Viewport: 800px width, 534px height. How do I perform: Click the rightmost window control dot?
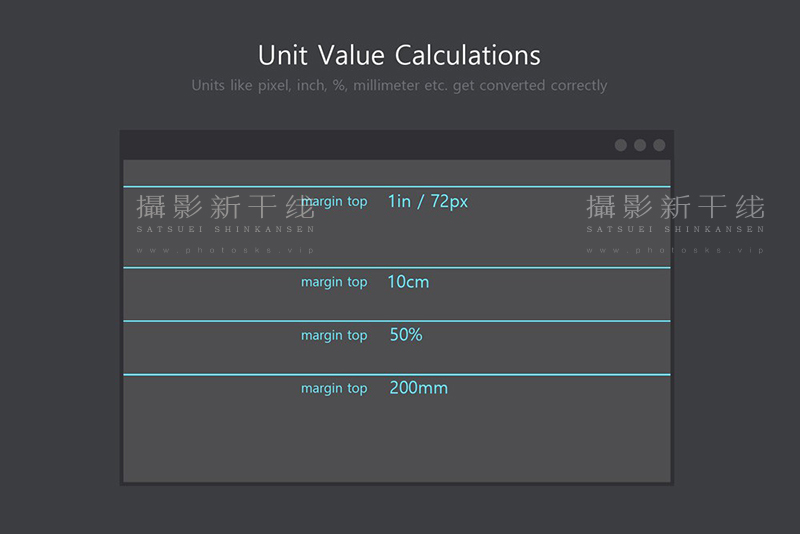(659, 145)
